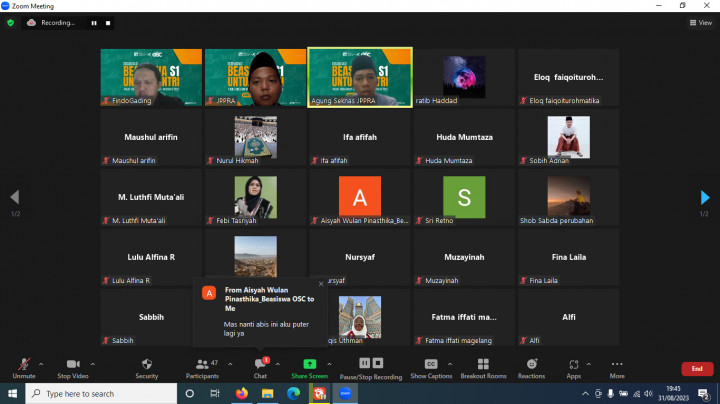
Task: Open the More options menu
Action: coord(617,367)
